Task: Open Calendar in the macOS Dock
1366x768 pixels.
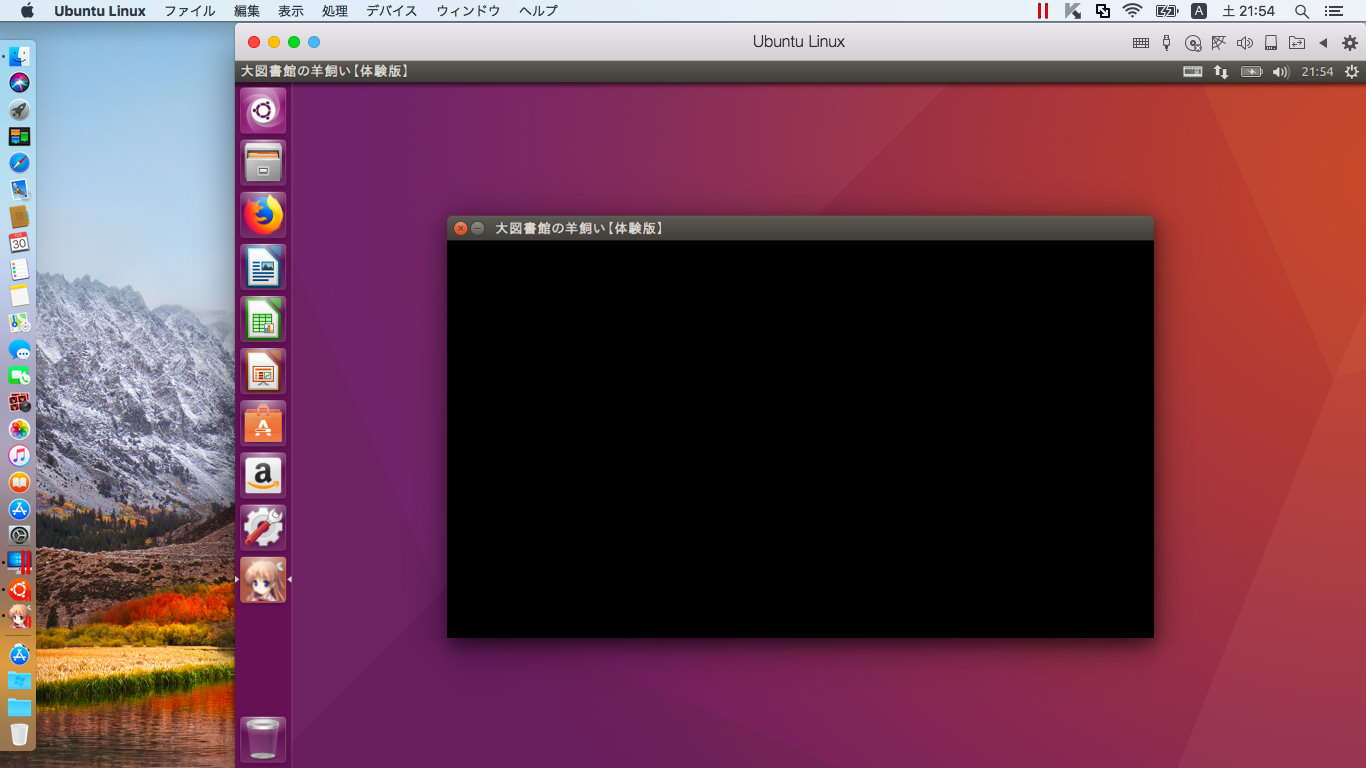Action: 19,242
